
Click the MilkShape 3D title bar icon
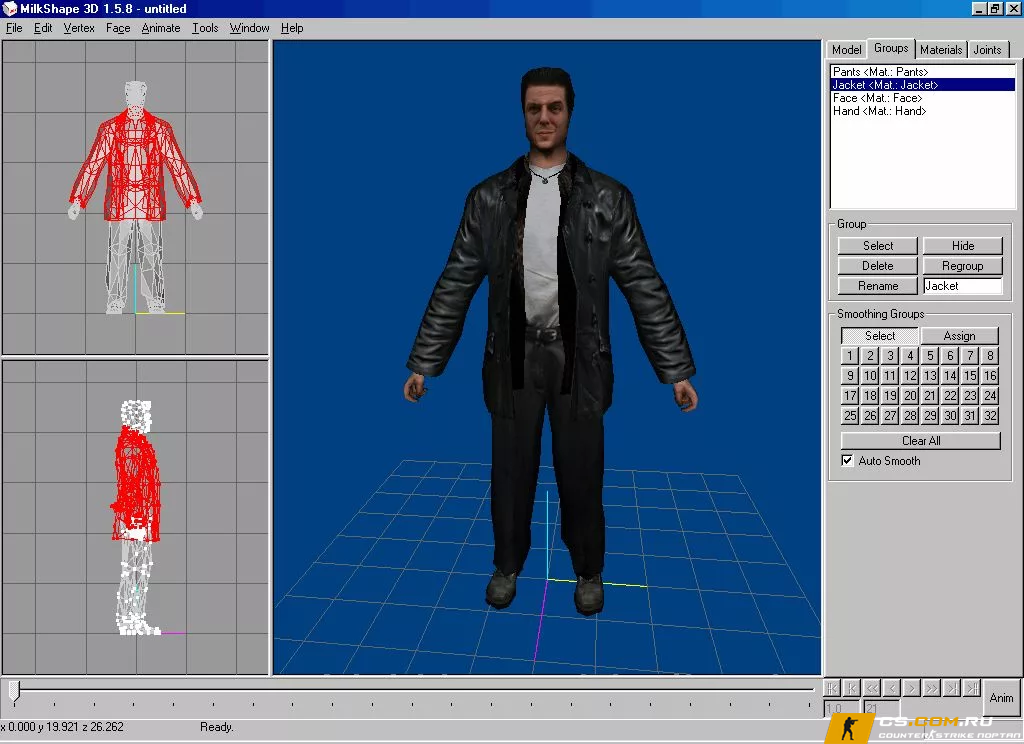pyautogui.click(x=9, y=8)
